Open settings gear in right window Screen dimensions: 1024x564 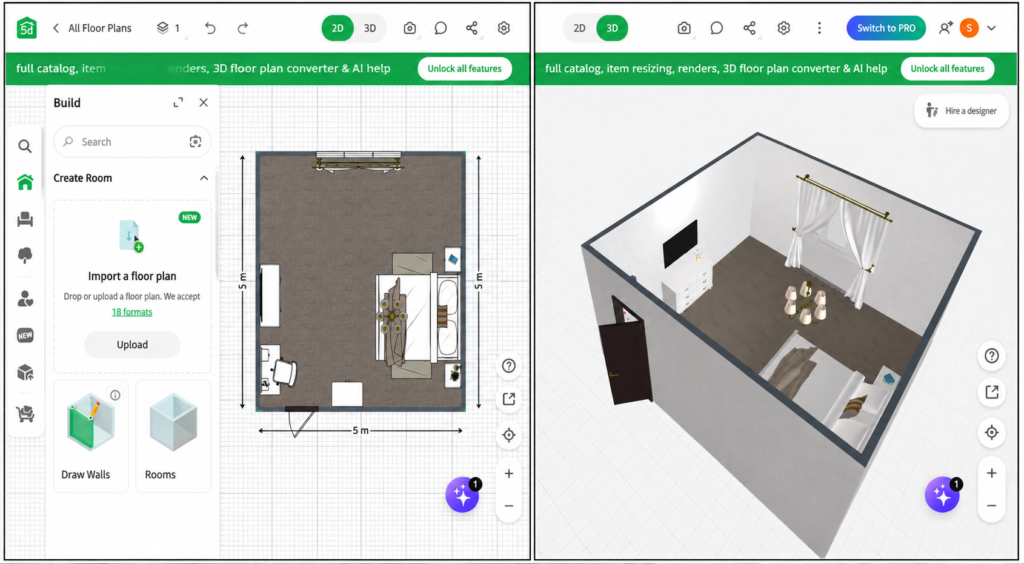click(784, 28)
